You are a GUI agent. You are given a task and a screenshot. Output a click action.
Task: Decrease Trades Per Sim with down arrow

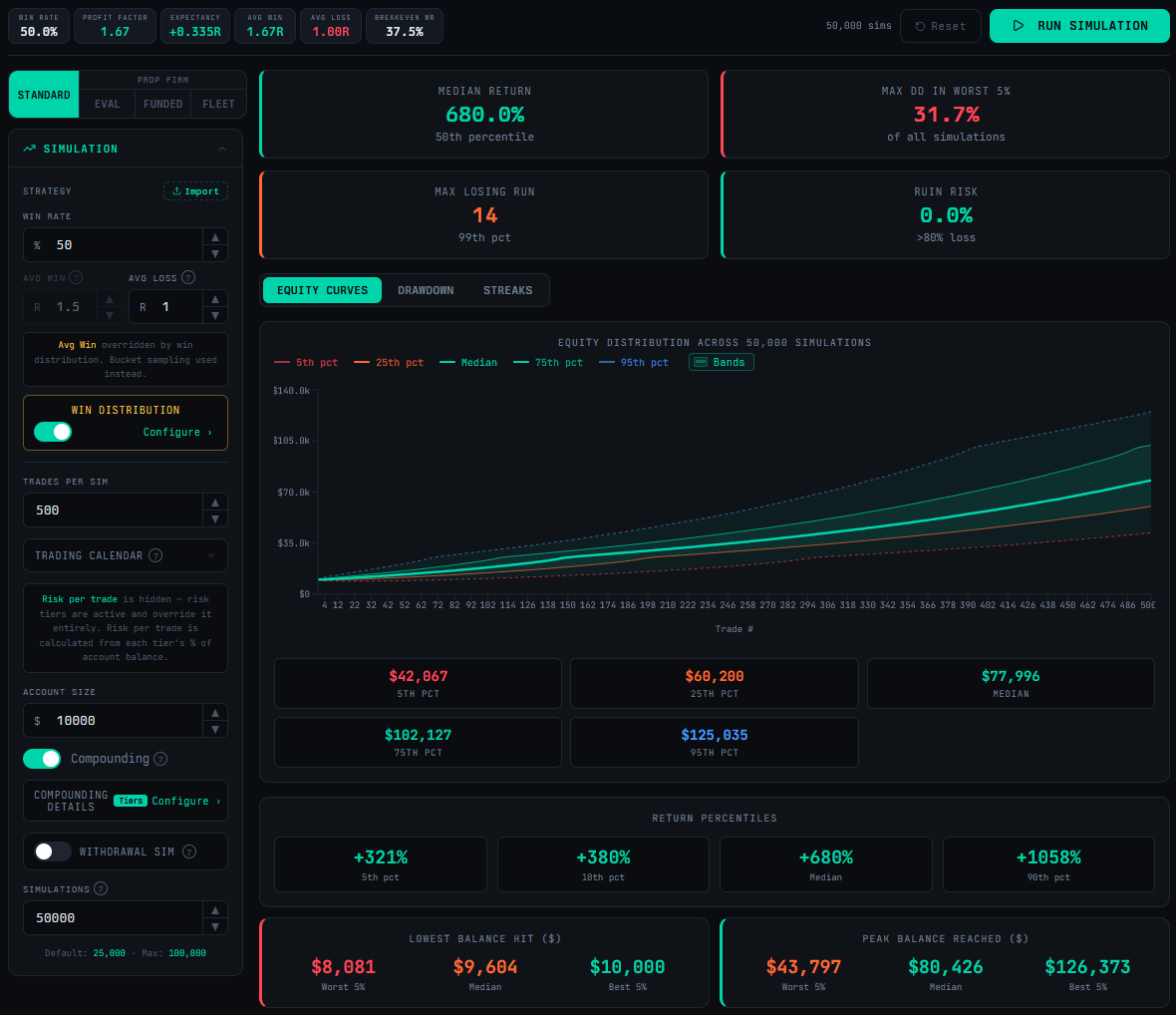tap(215, 518)
